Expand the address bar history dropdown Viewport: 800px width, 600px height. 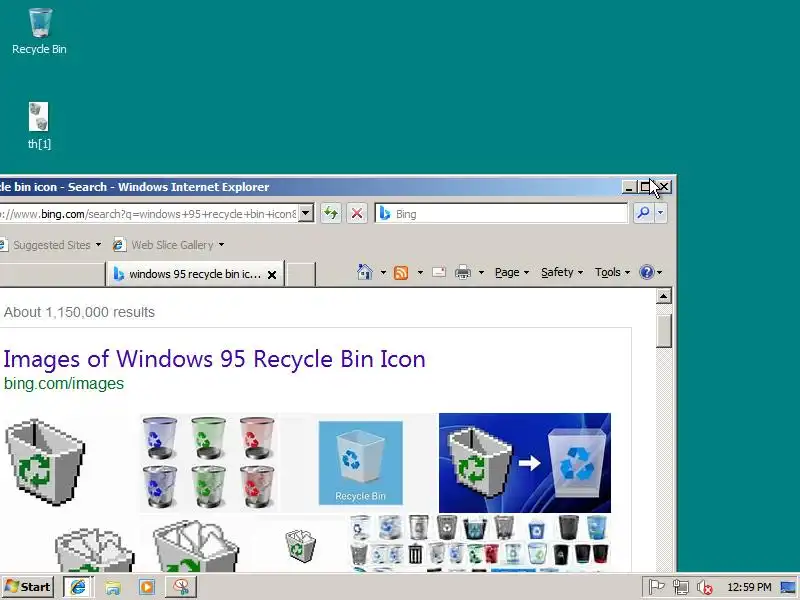click(x=306, y=213)
